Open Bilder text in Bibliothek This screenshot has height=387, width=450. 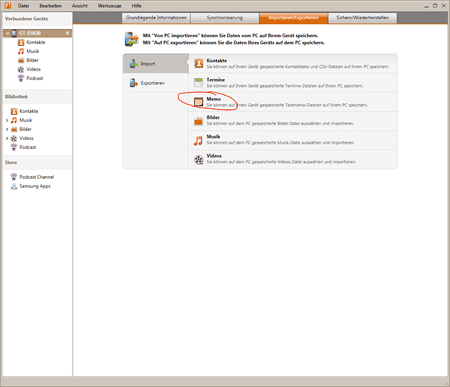click(25, 129)
